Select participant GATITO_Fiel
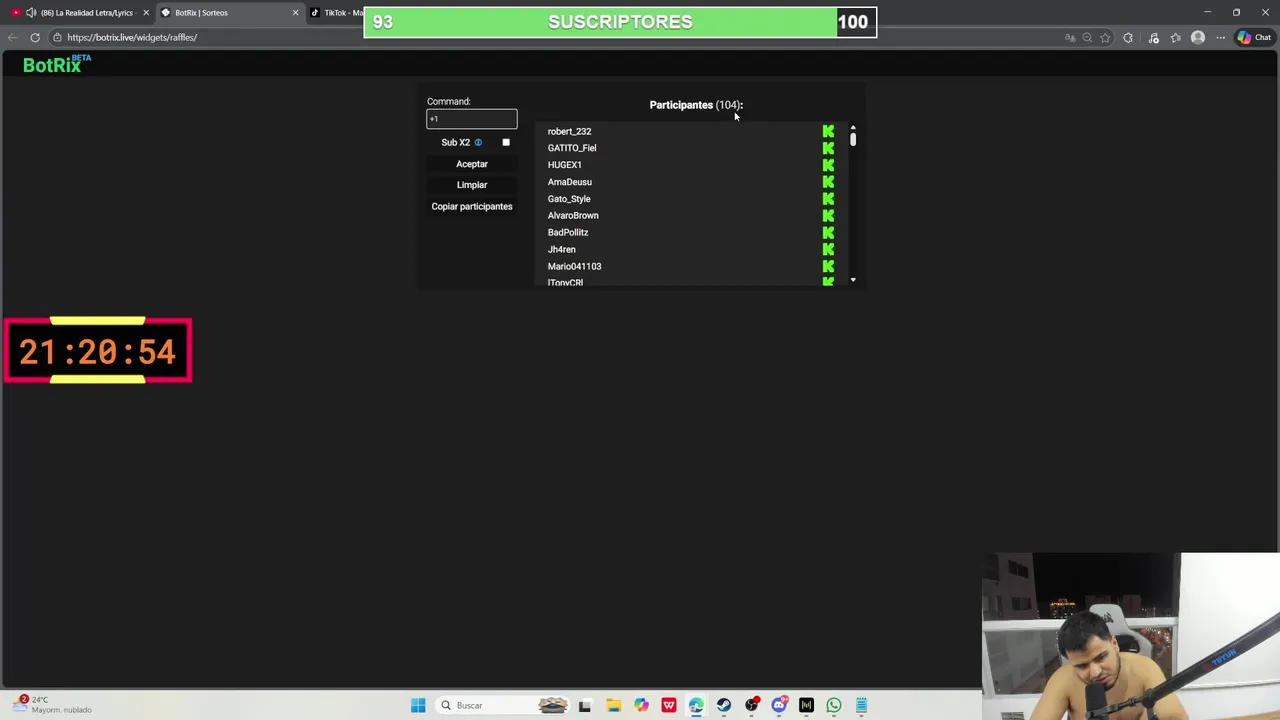 (572, 148)
